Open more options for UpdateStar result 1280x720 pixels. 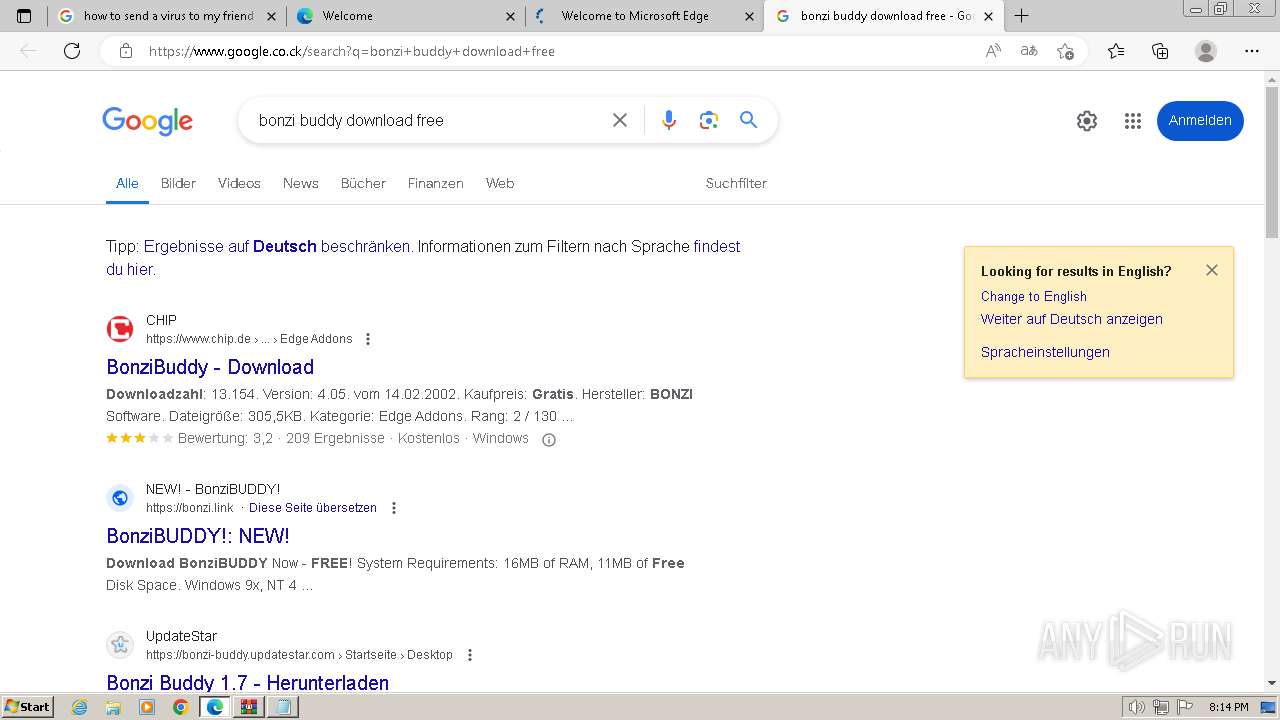470,655
